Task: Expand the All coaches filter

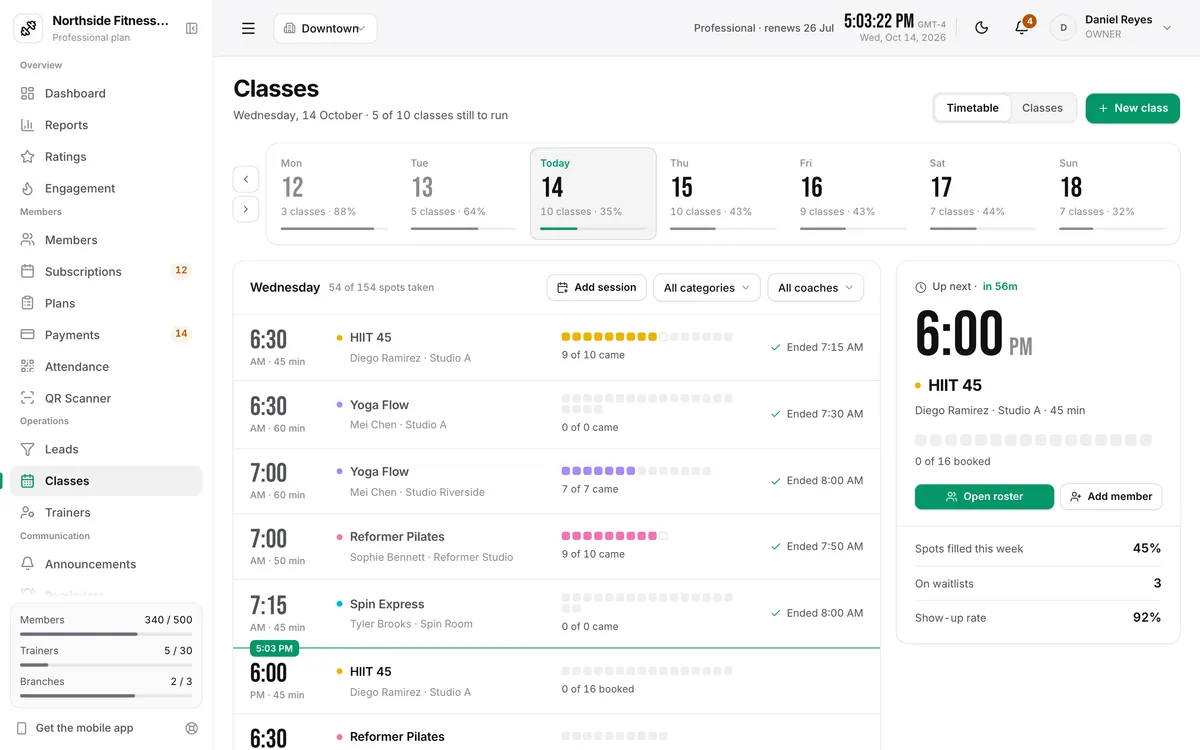Action: click(816, 288)
